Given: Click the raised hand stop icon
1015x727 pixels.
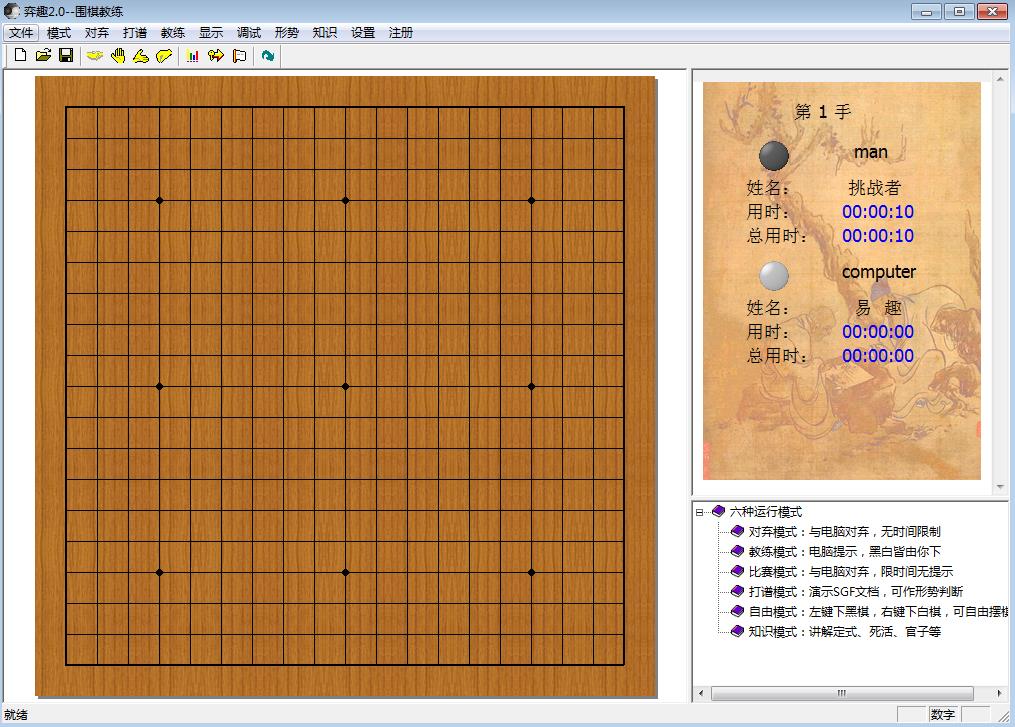Looking at the screenshot, I should coord(118,55).
